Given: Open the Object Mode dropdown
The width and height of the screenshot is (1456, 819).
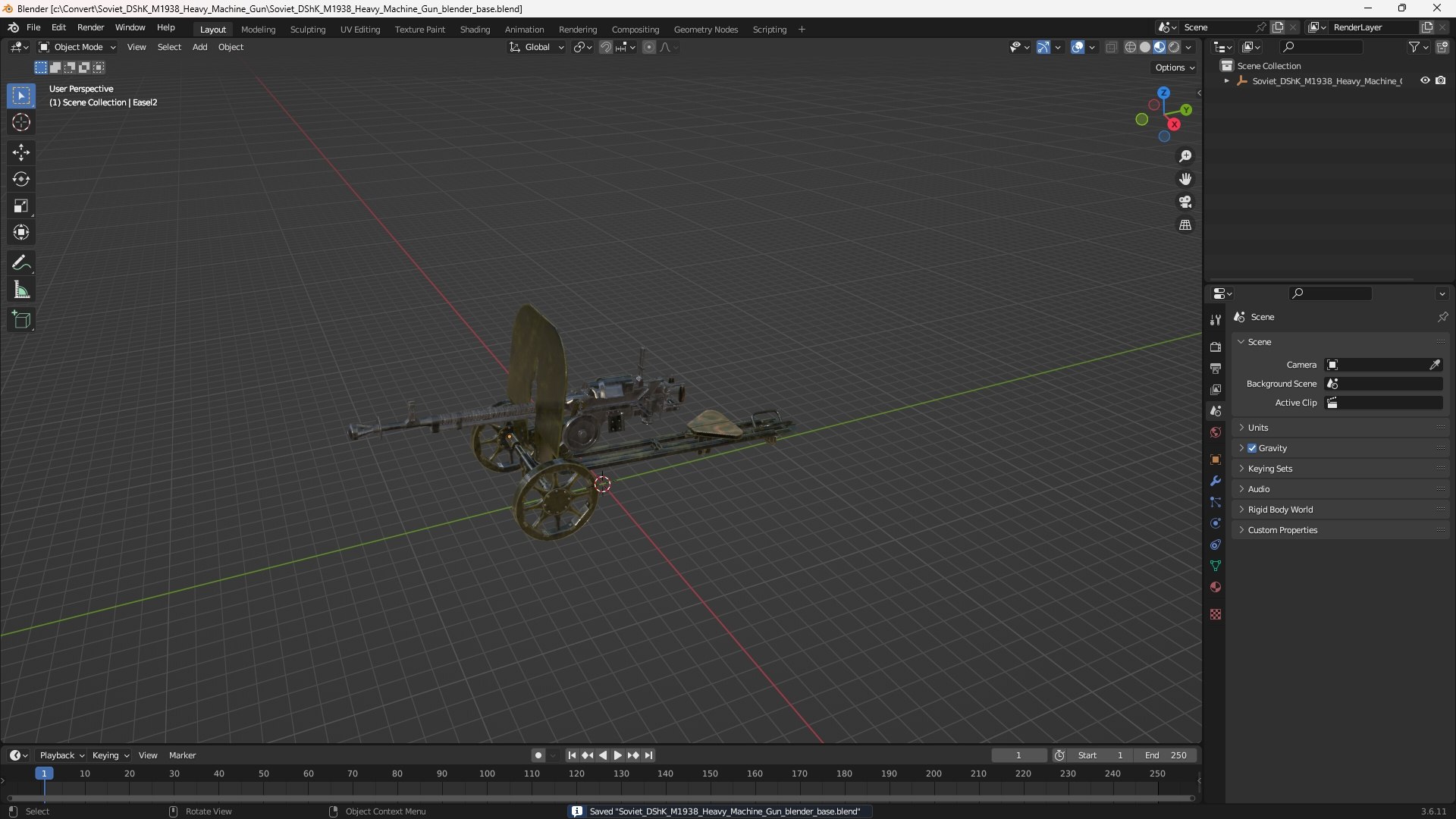Looking at the screenshot, I should pos(77,47).
